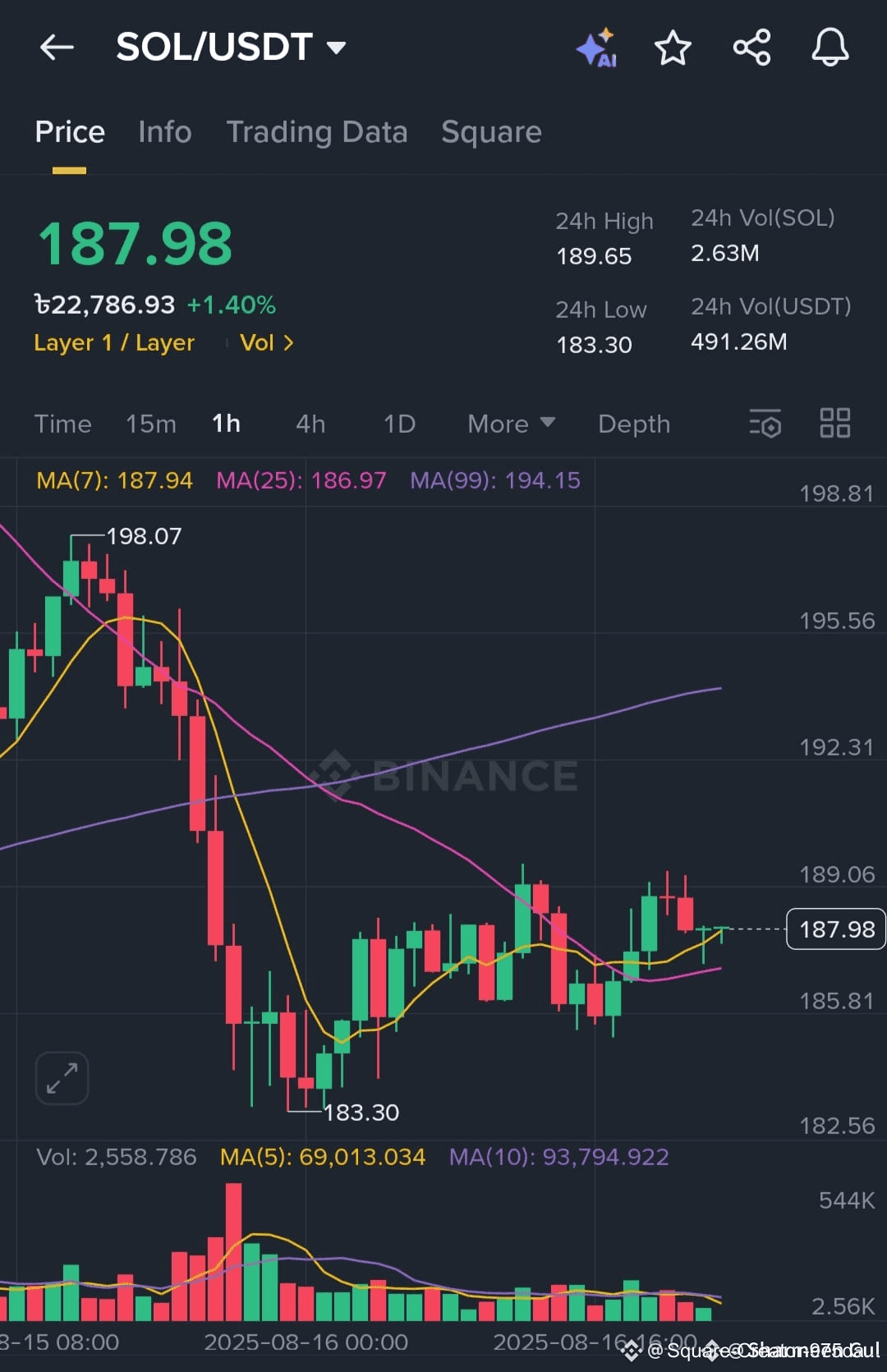Click the MA(99): 194.15 indicator label
This screenshot has height=1372, width=887.
pyautogui.click(x=495, y=480)
